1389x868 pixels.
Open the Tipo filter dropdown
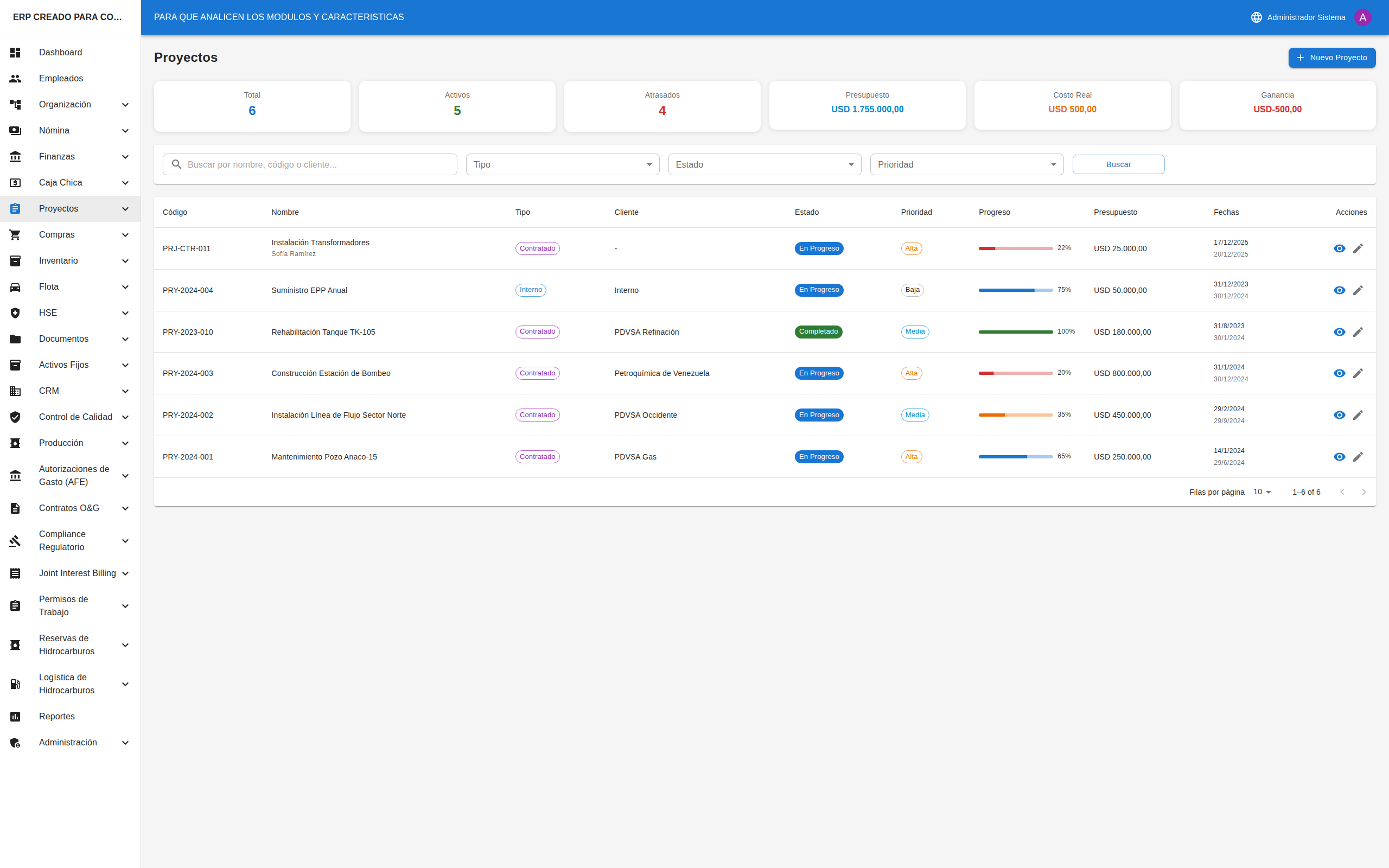click(562, 165)
